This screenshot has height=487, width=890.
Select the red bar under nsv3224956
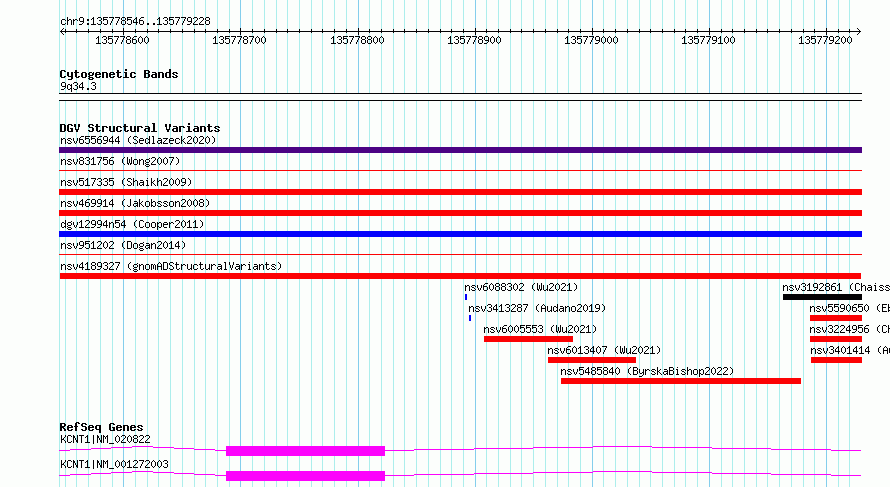click(836, 339)
